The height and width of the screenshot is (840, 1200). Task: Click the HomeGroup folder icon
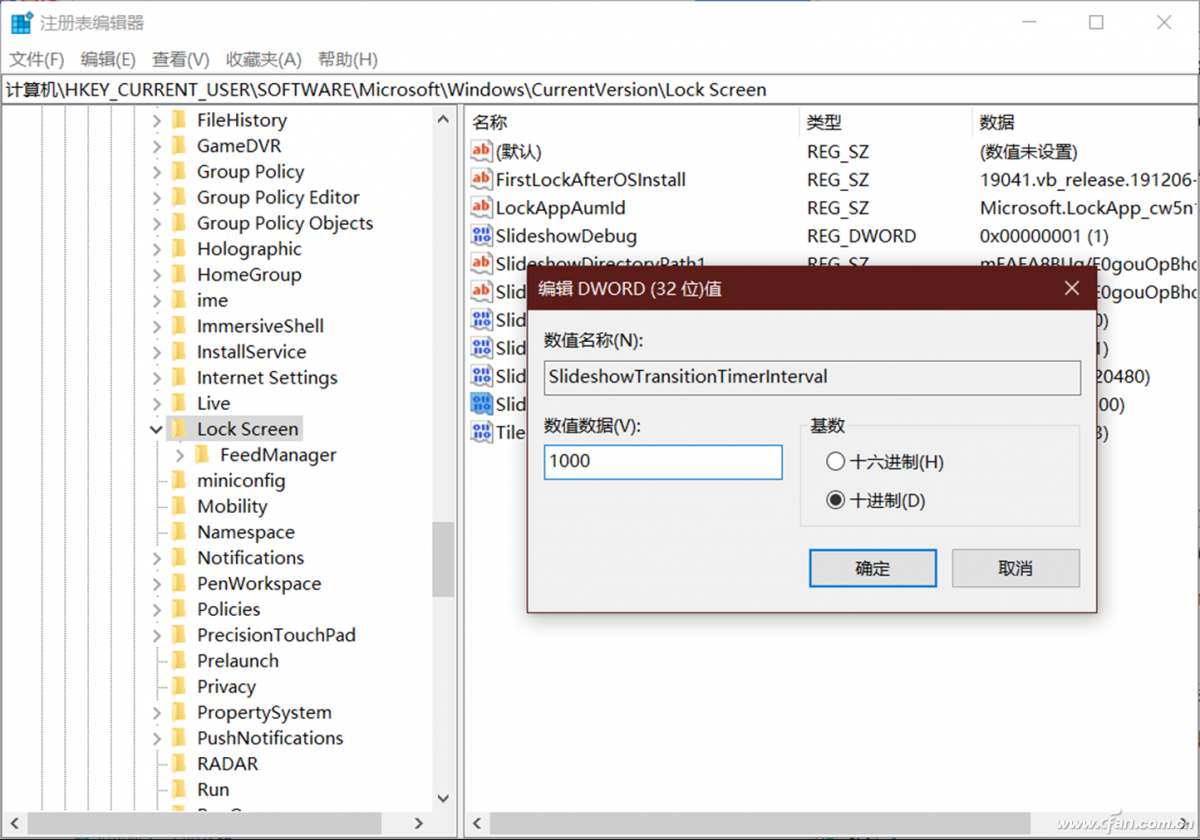coord(179,275)
